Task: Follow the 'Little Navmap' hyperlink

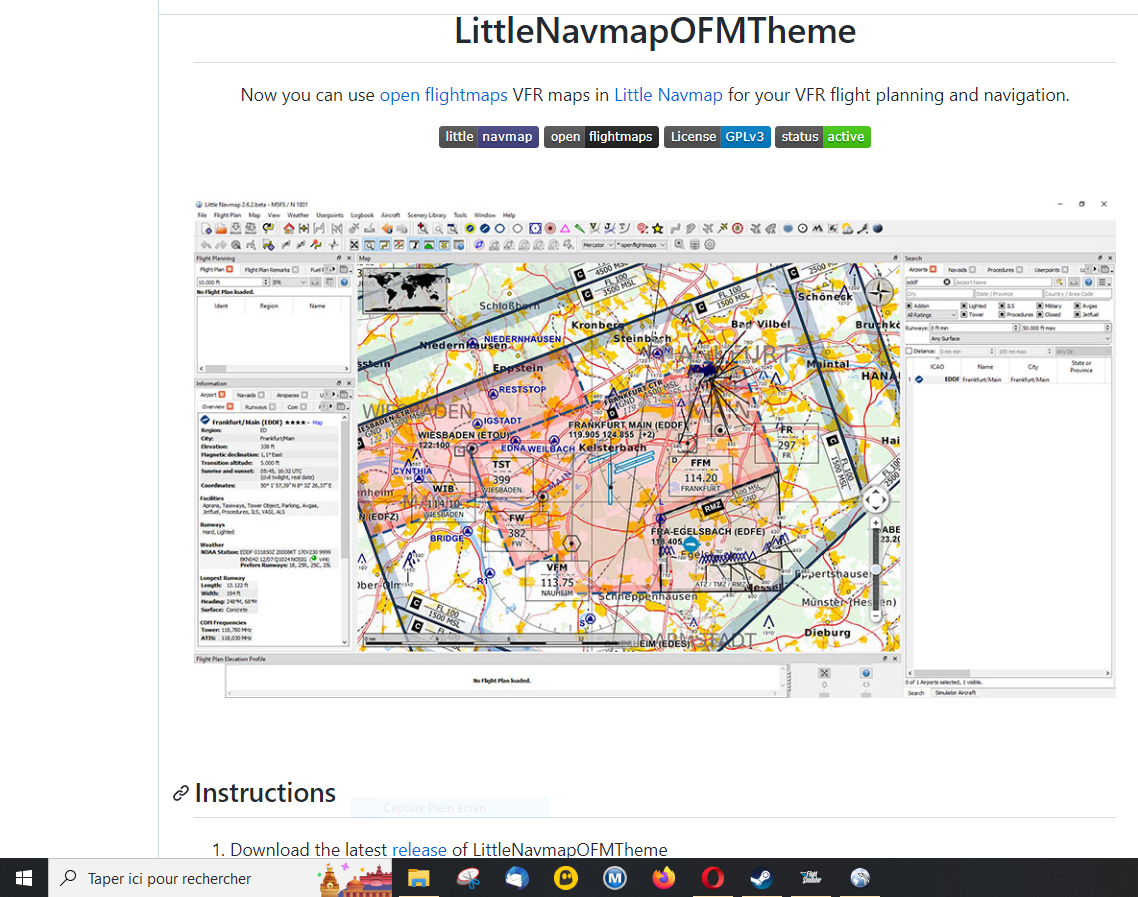Action: click(668, 95)
